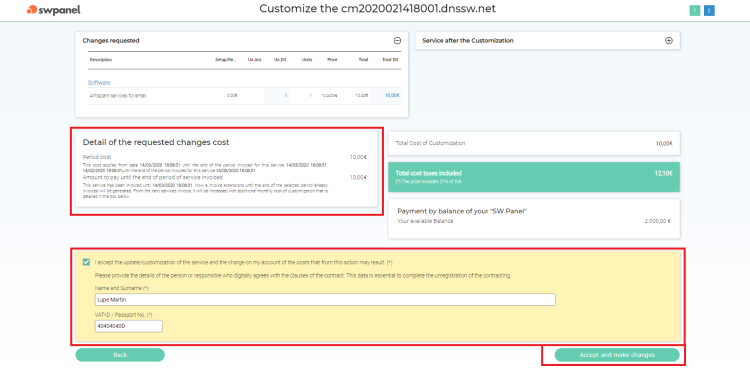Select the Antispam services for email row
Viewport: 750px width, 368px height.
click(244, 96)
